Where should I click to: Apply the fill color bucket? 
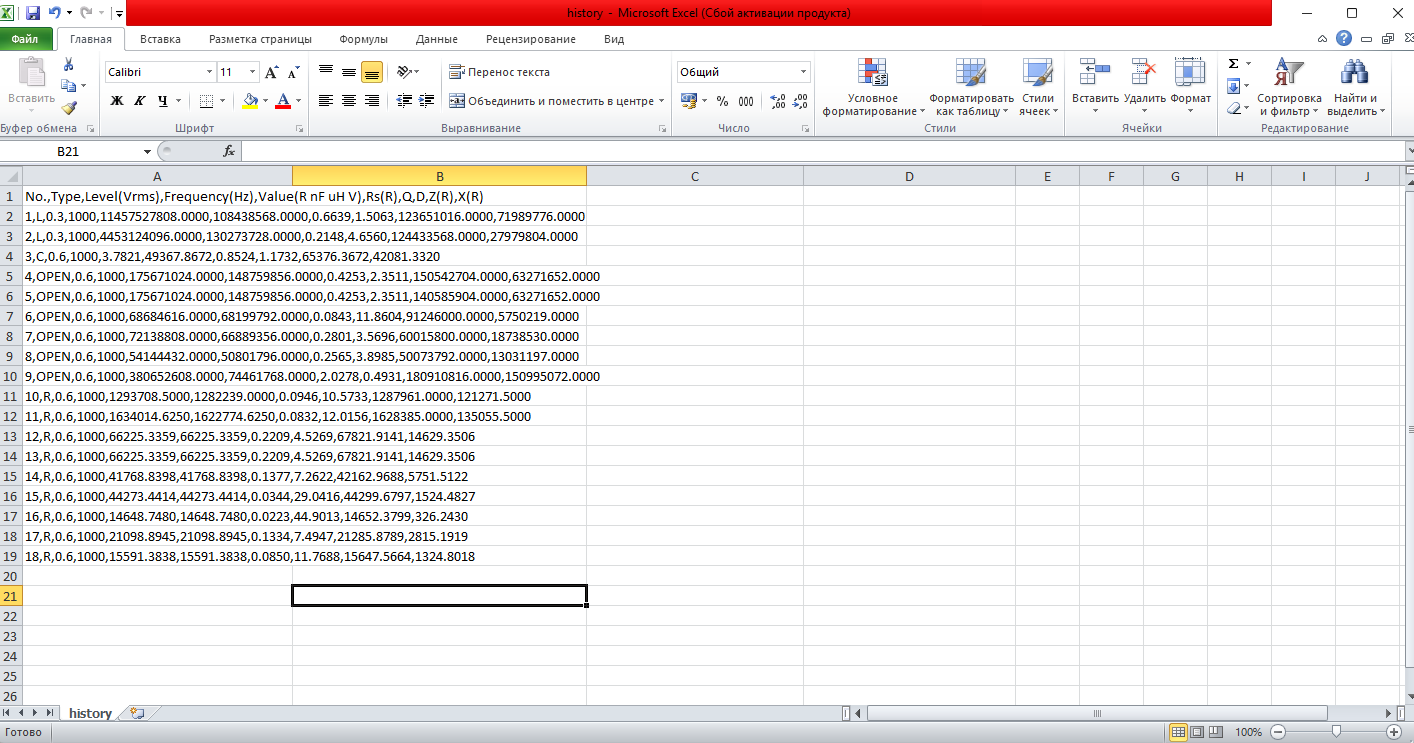point(250,101)
